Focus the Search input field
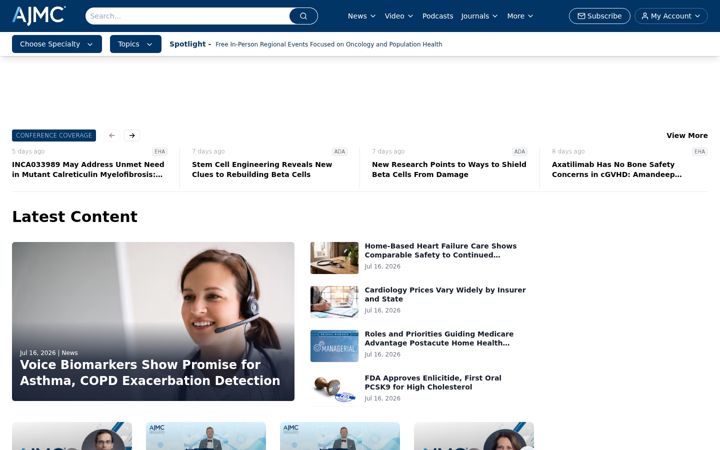Image resolution: width=720 pixels, height=450 pixels. click(x=187, y=16)
